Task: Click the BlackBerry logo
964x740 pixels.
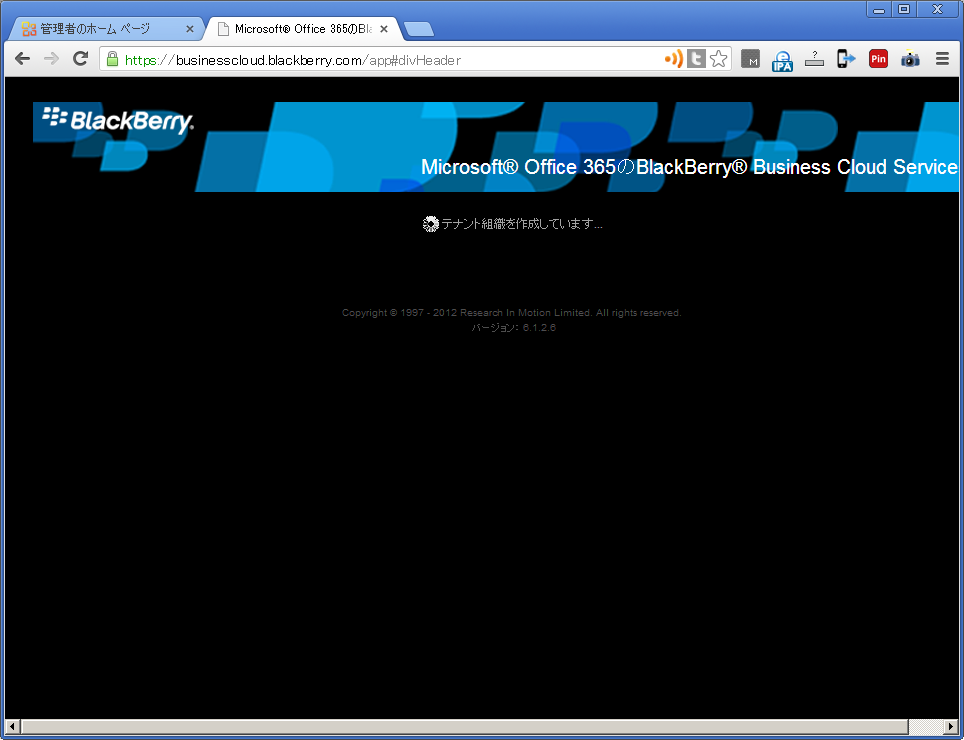Action: (117, 120)
